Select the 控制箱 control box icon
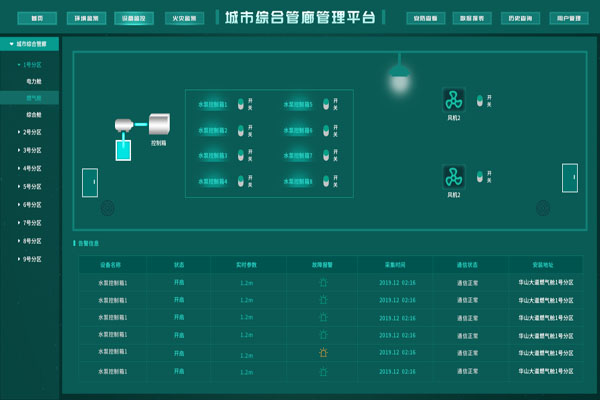The width and height of the screenshot is (600, 400). 159,124
